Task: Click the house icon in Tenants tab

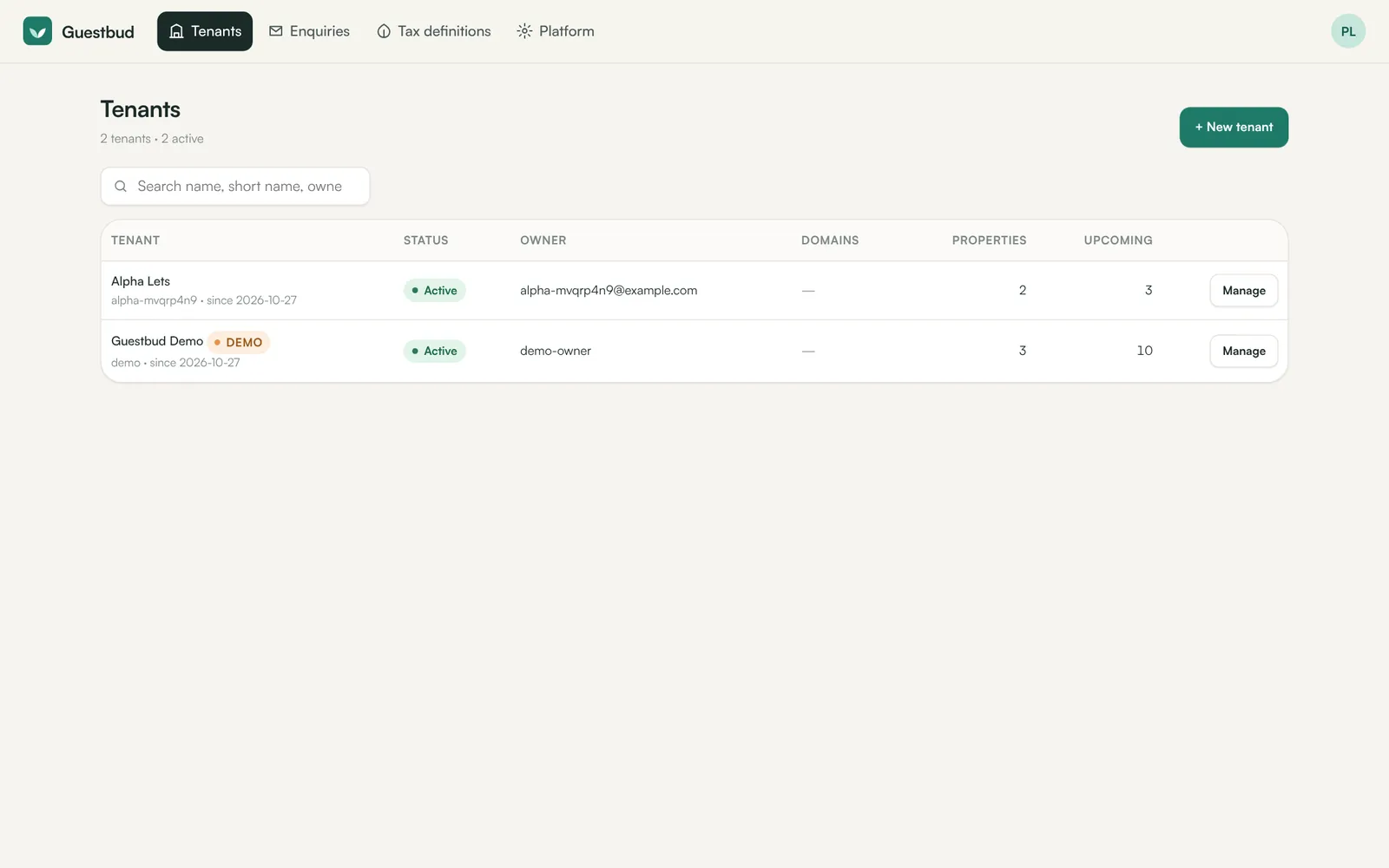Action: [x=176, y=31]
